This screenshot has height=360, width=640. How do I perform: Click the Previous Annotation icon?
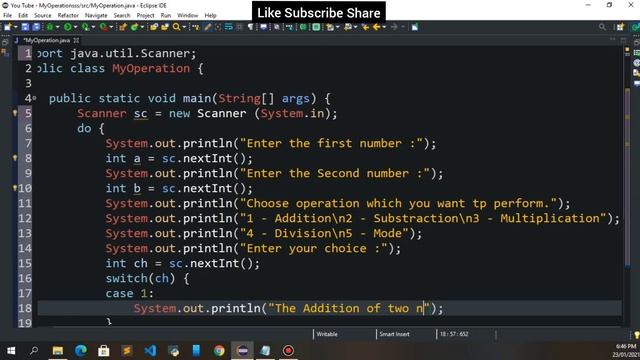[348, 27]
